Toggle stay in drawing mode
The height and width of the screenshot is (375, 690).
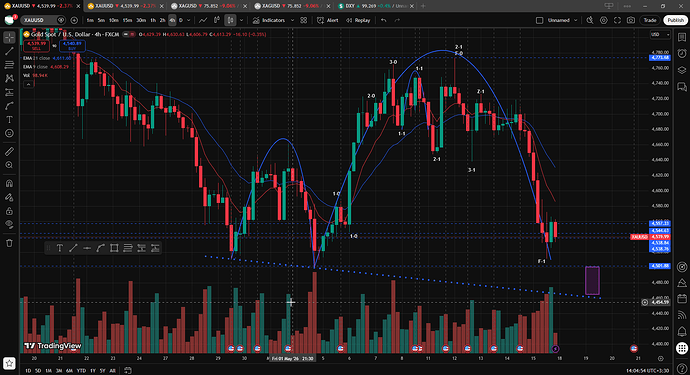[9, 197]
